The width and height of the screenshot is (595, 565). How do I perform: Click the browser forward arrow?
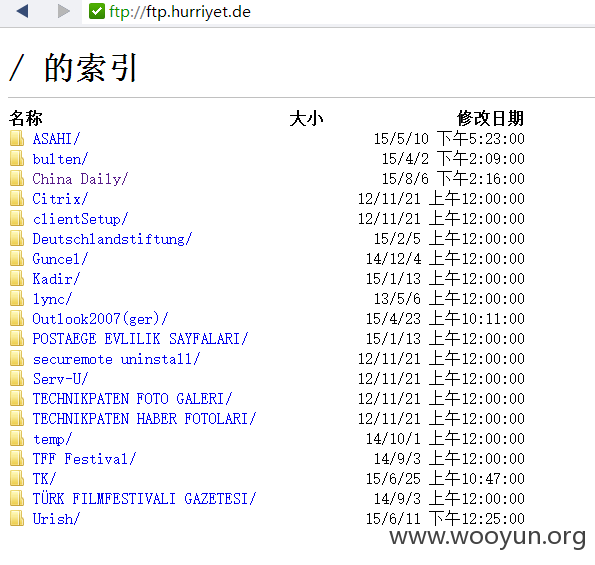point(64,11)
